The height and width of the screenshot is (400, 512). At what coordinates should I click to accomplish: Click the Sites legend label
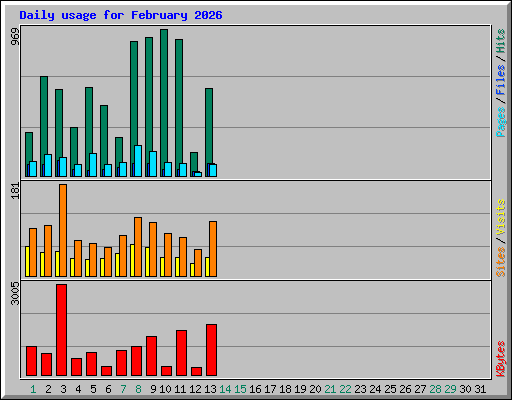tap(501, 262)
